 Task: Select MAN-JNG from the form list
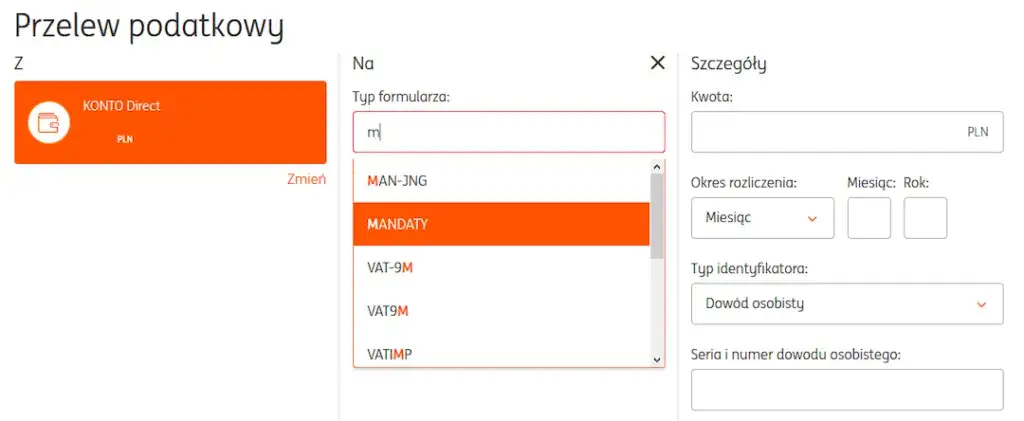500,181
